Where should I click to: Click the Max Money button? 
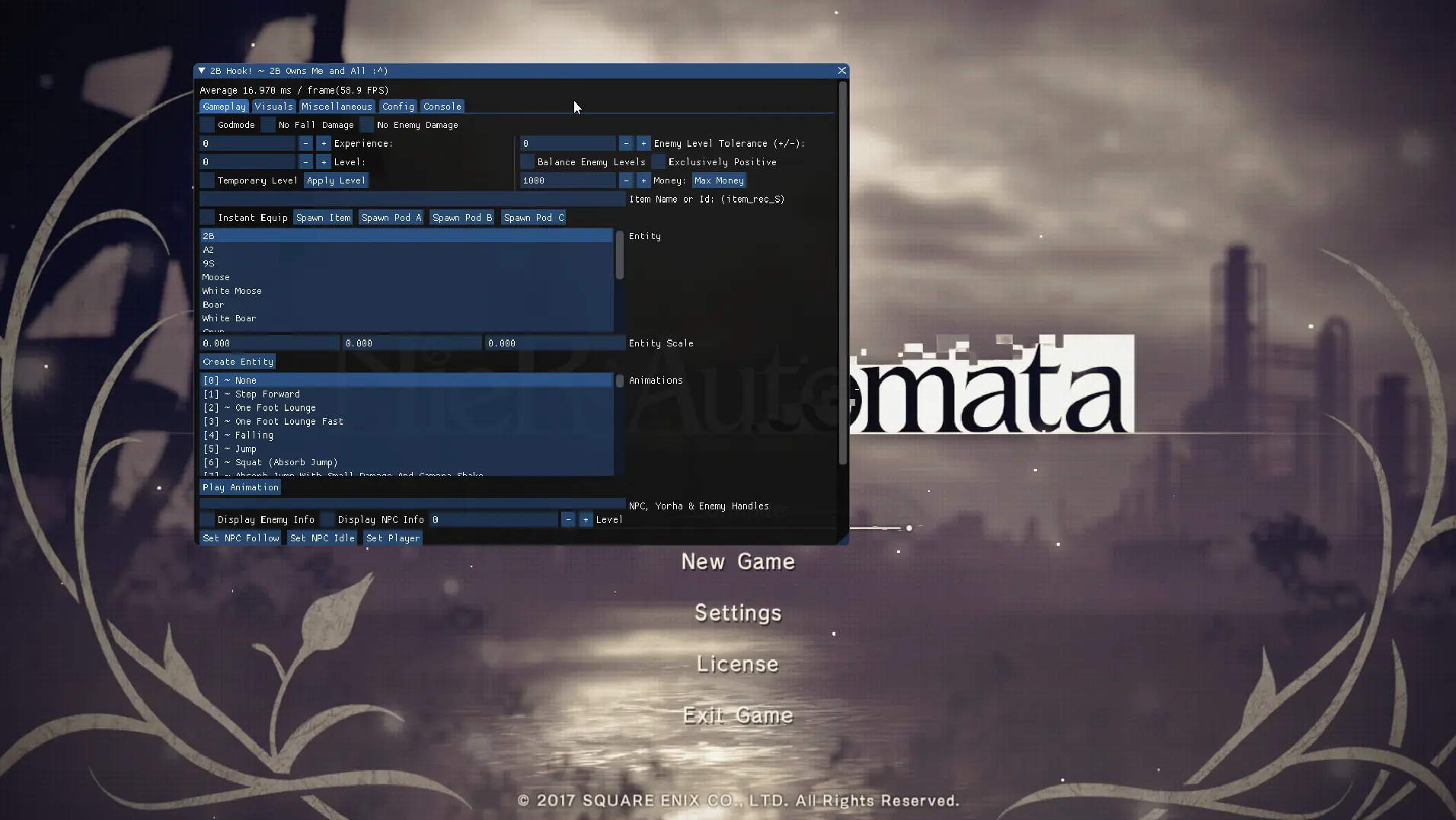point(720,180)
